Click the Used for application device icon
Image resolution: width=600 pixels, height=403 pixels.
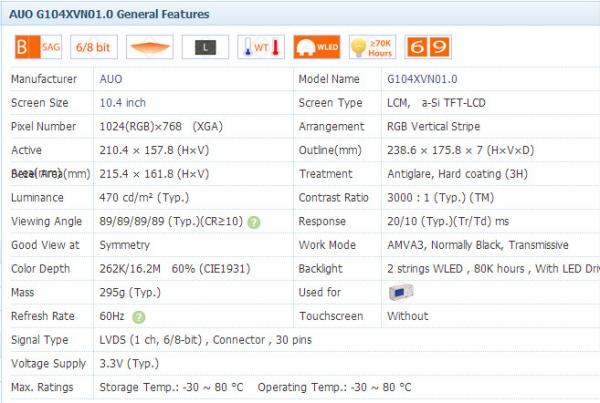click(x=401, y=292)
